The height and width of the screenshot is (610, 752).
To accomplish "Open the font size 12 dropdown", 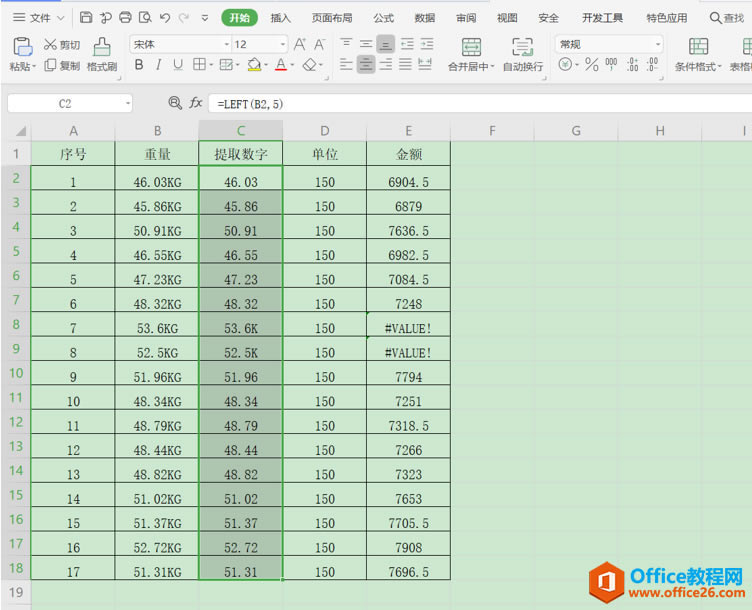I will [283, 45].
